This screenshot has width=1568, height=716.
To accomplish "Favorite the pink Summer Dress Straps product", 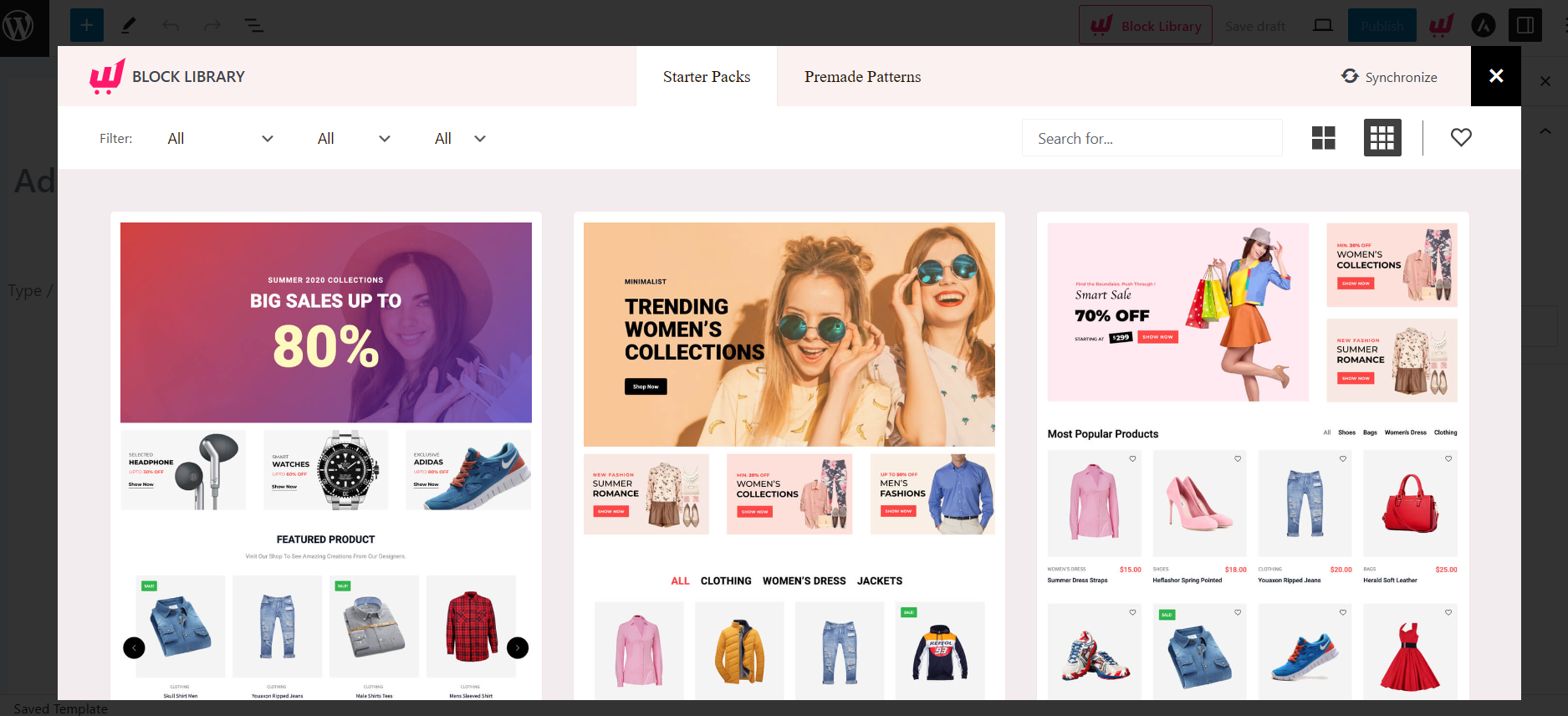I will pyautogui.click(x=1132, y=458).
